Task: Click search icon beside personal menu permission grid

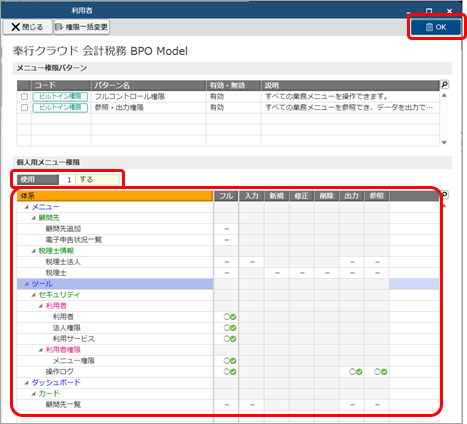Action: (444, 195)
